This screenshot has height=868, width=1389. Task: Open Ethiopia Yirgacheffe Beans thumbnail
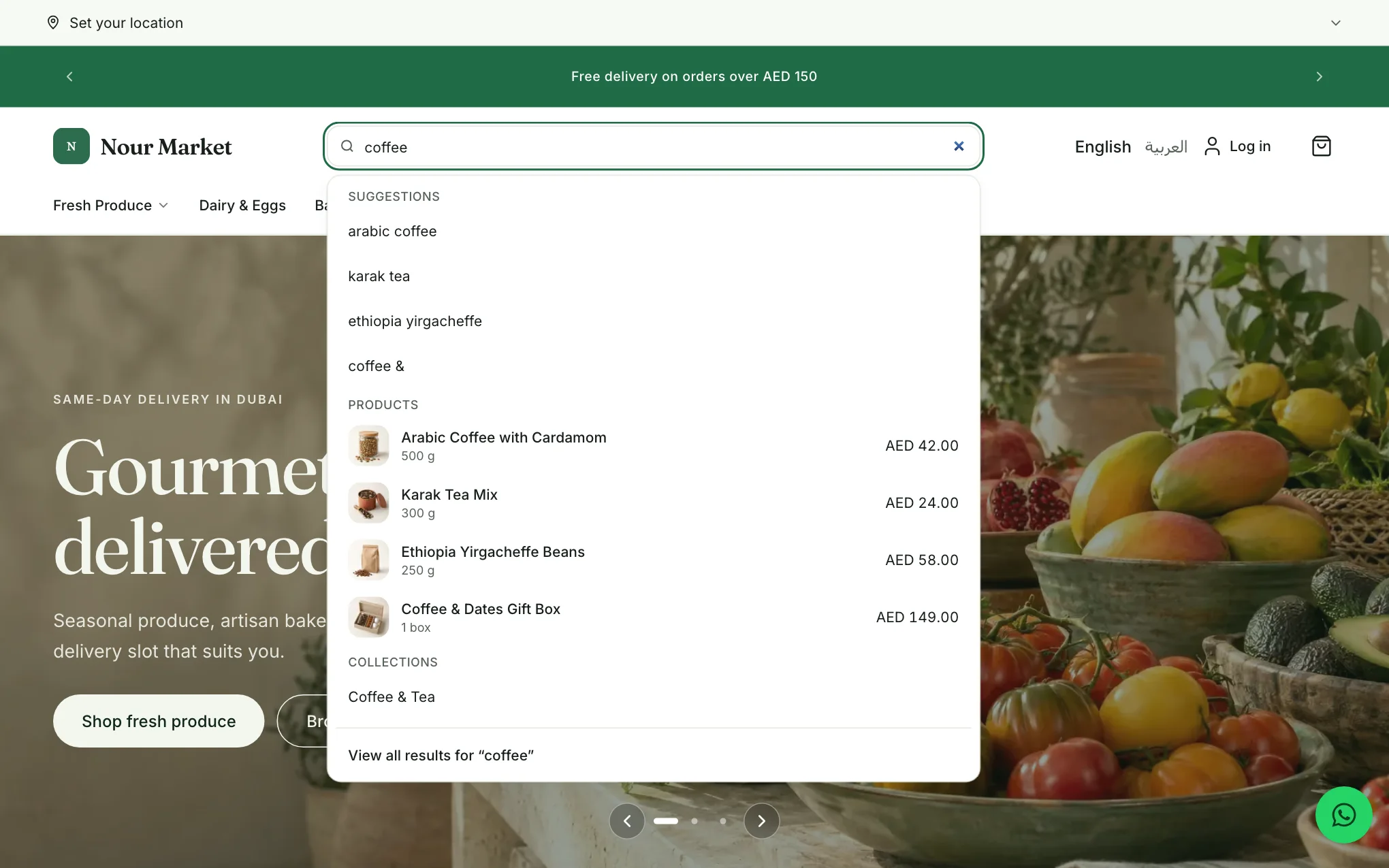368,560
